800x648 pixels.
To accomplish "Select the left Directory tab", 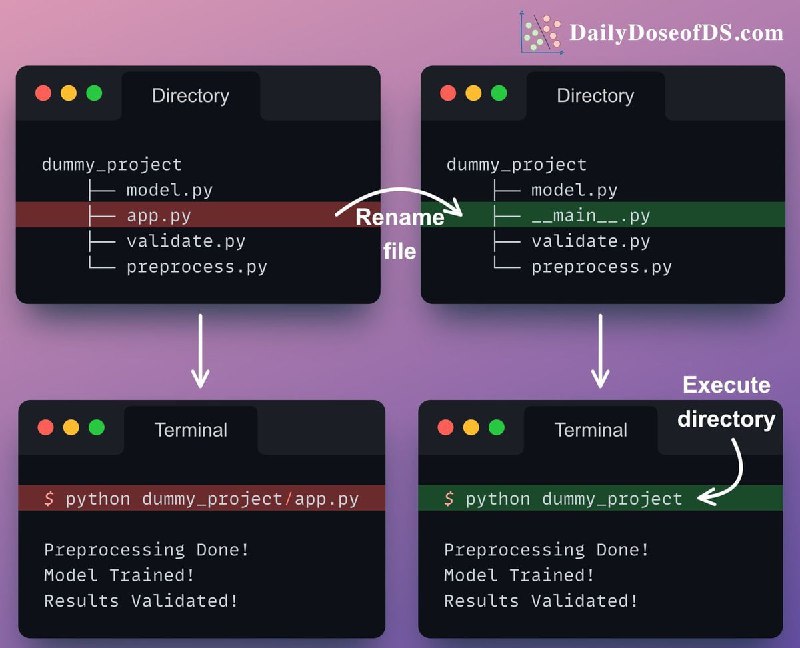I will coord(191,96).
